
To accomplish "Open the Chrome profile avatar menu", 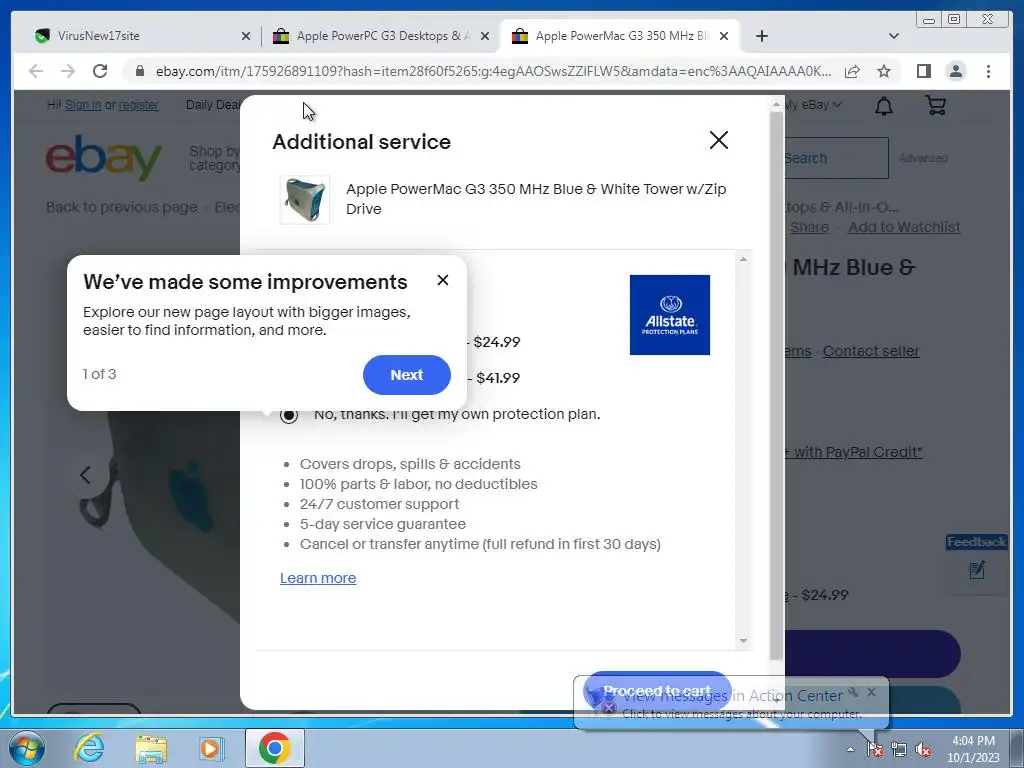I will pos(956,71).
